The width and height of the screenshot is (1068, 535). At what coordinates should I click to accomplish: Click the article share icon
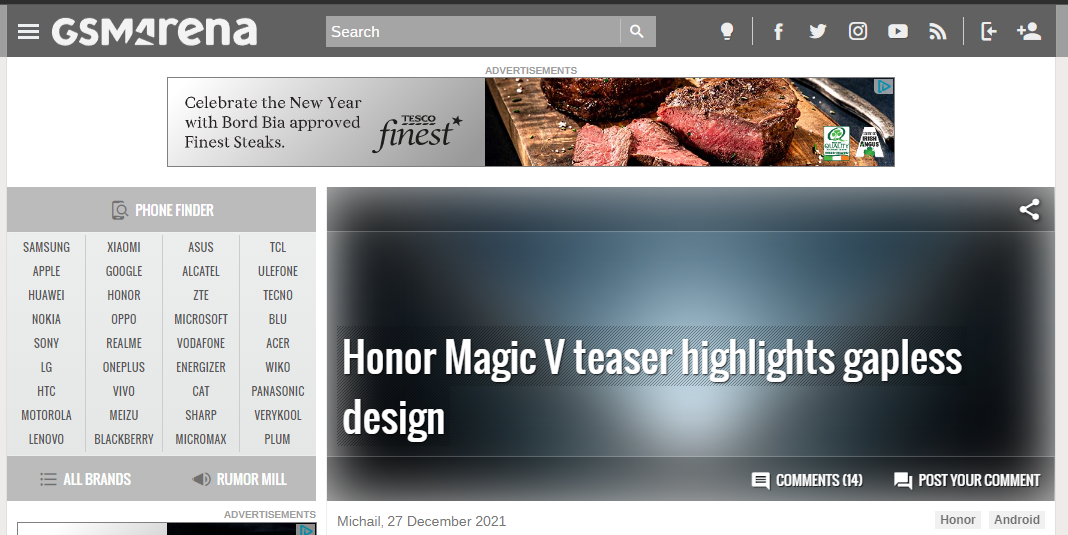[1029, 209]
